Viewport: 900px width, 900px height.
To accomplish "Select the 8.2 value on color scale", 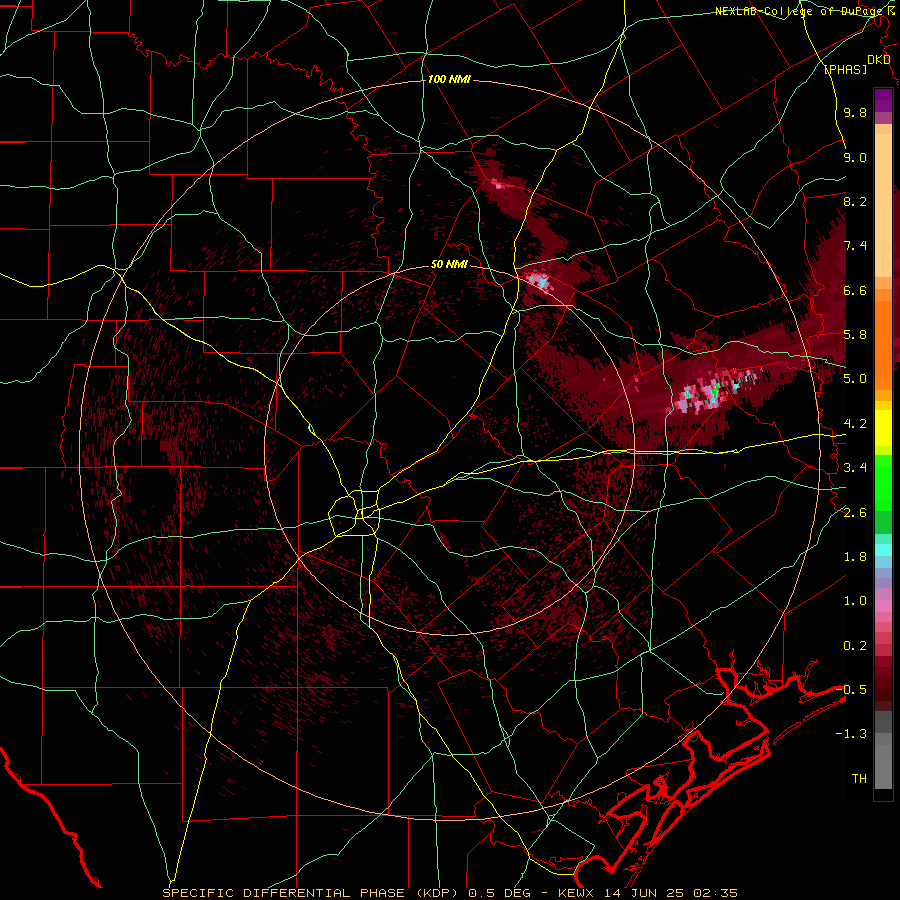I will (855, 202).
